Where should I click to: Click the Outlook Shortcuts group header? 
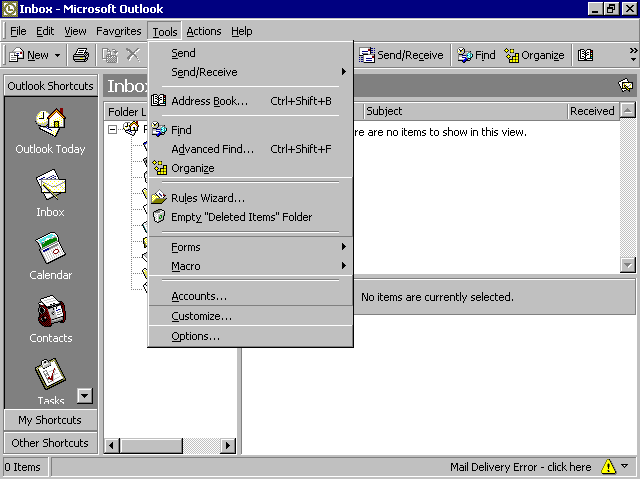click(x=51, y=86)
